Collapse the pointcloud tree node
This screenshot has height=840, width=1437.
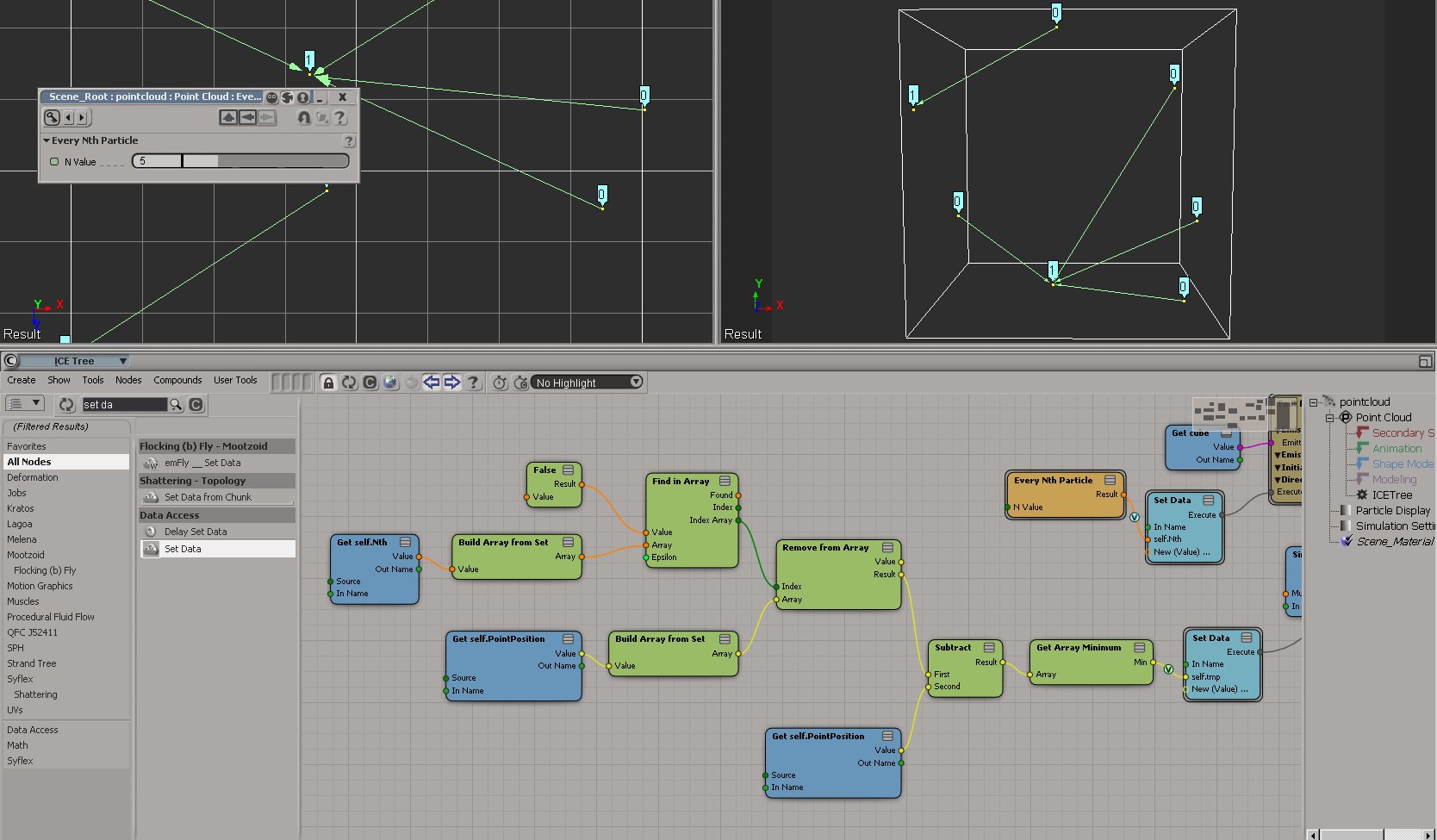click(x=1314, y=402)
